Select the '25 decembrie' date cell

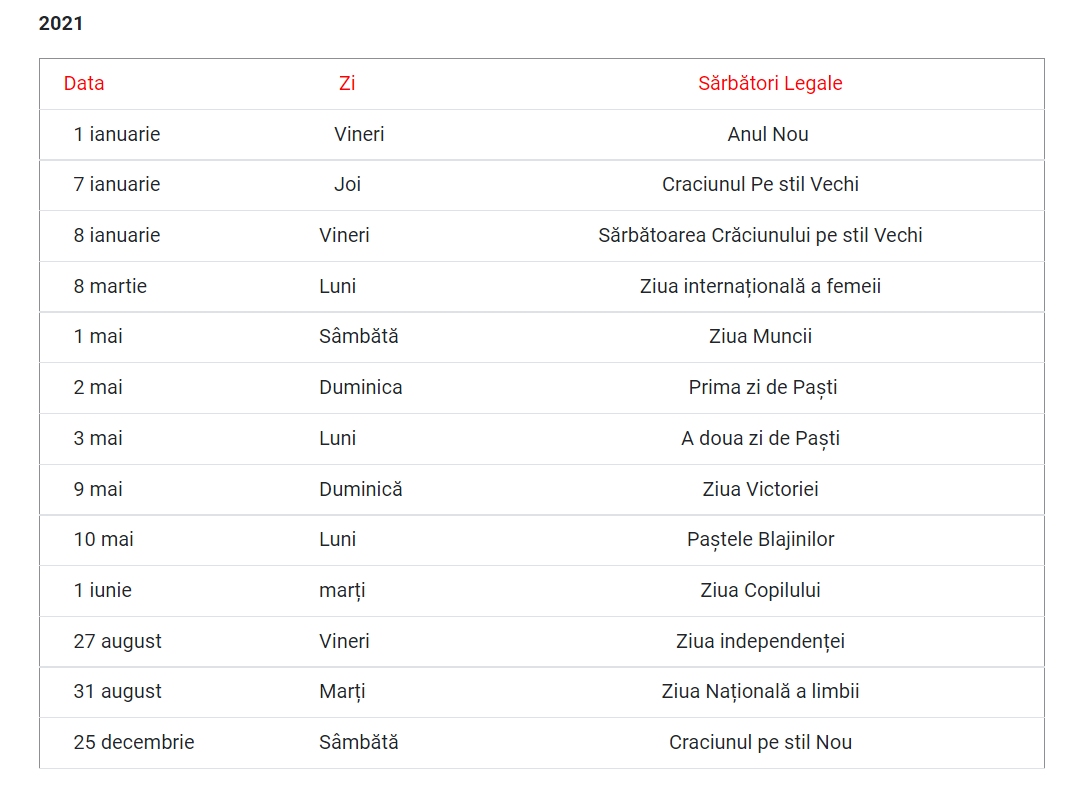point(134,743)
